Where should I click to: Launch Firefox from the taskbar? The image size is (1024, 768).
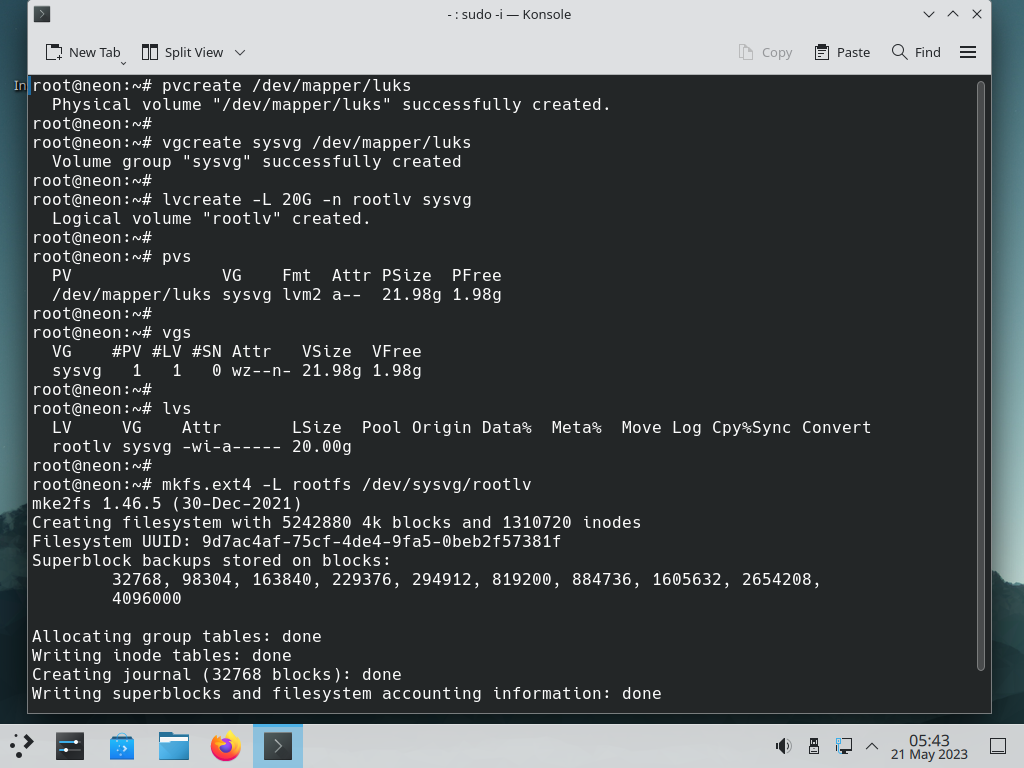point(225,746)
